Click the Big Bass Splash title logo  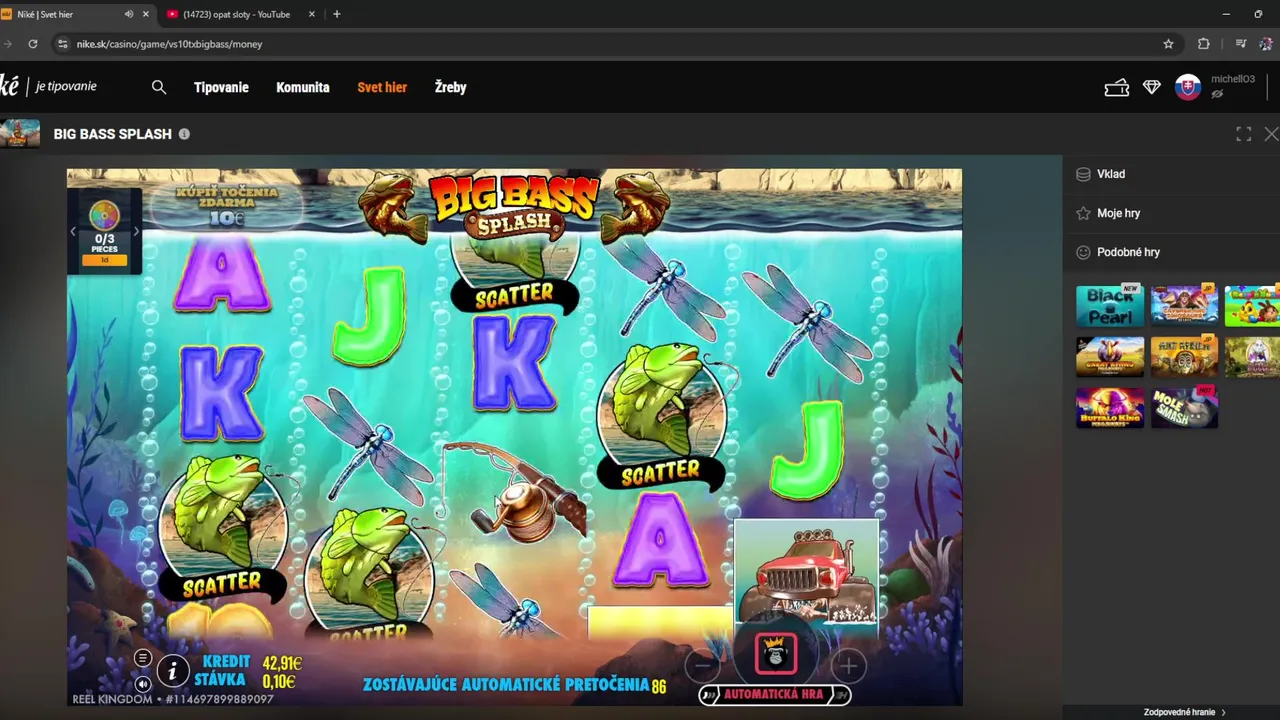tap(514, 206)
